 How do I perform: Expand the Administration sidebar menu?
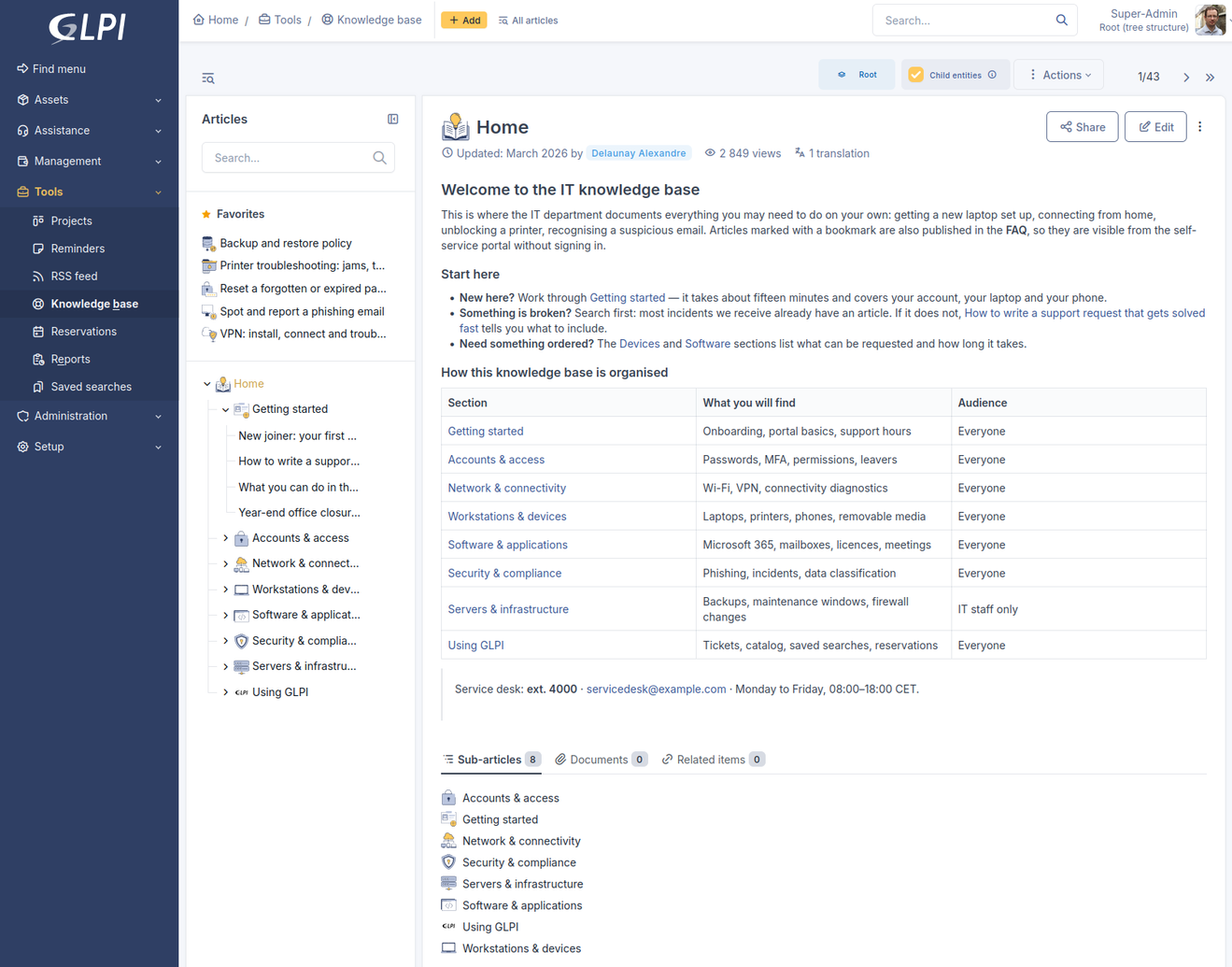[x=89, y=416]
